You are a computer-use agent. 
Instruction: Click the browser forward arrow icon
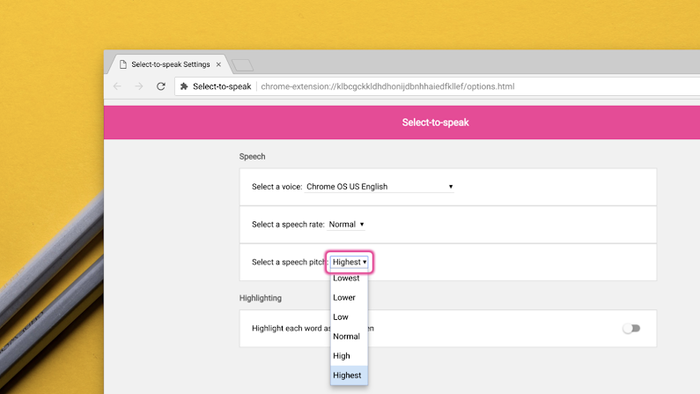click(x=139, y=87)
